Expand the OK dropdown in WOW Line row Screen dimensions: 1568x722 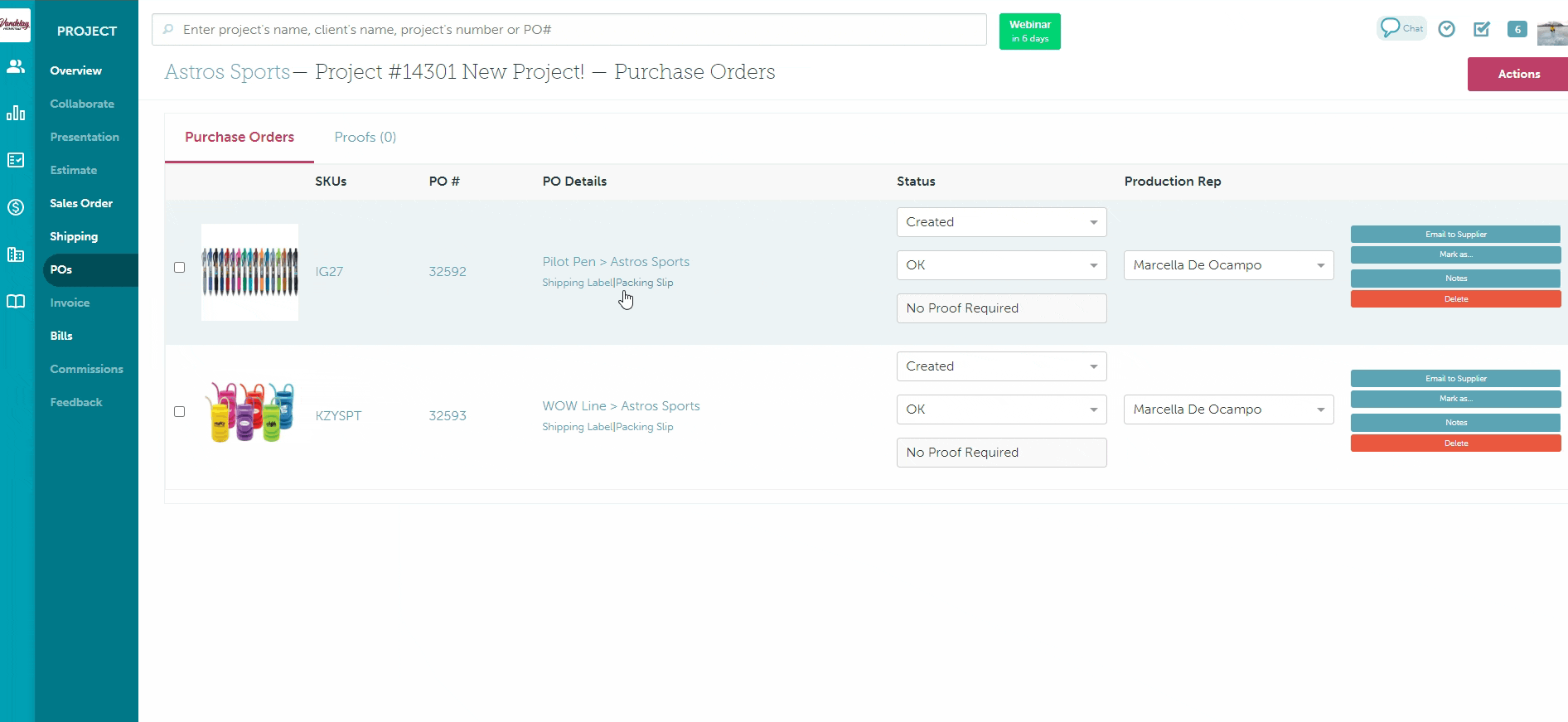coord(1001,409)
